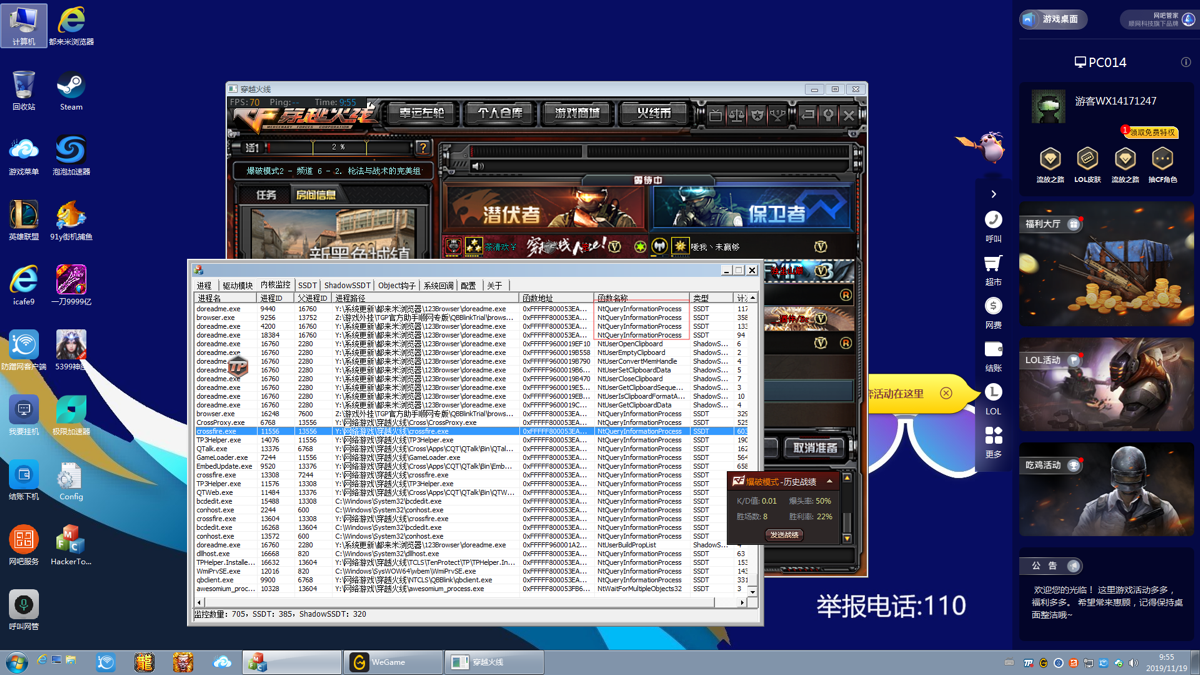Open HackerTo... desktop icon
Screen dimensions: 1200x675
click(x=71, y=545)
